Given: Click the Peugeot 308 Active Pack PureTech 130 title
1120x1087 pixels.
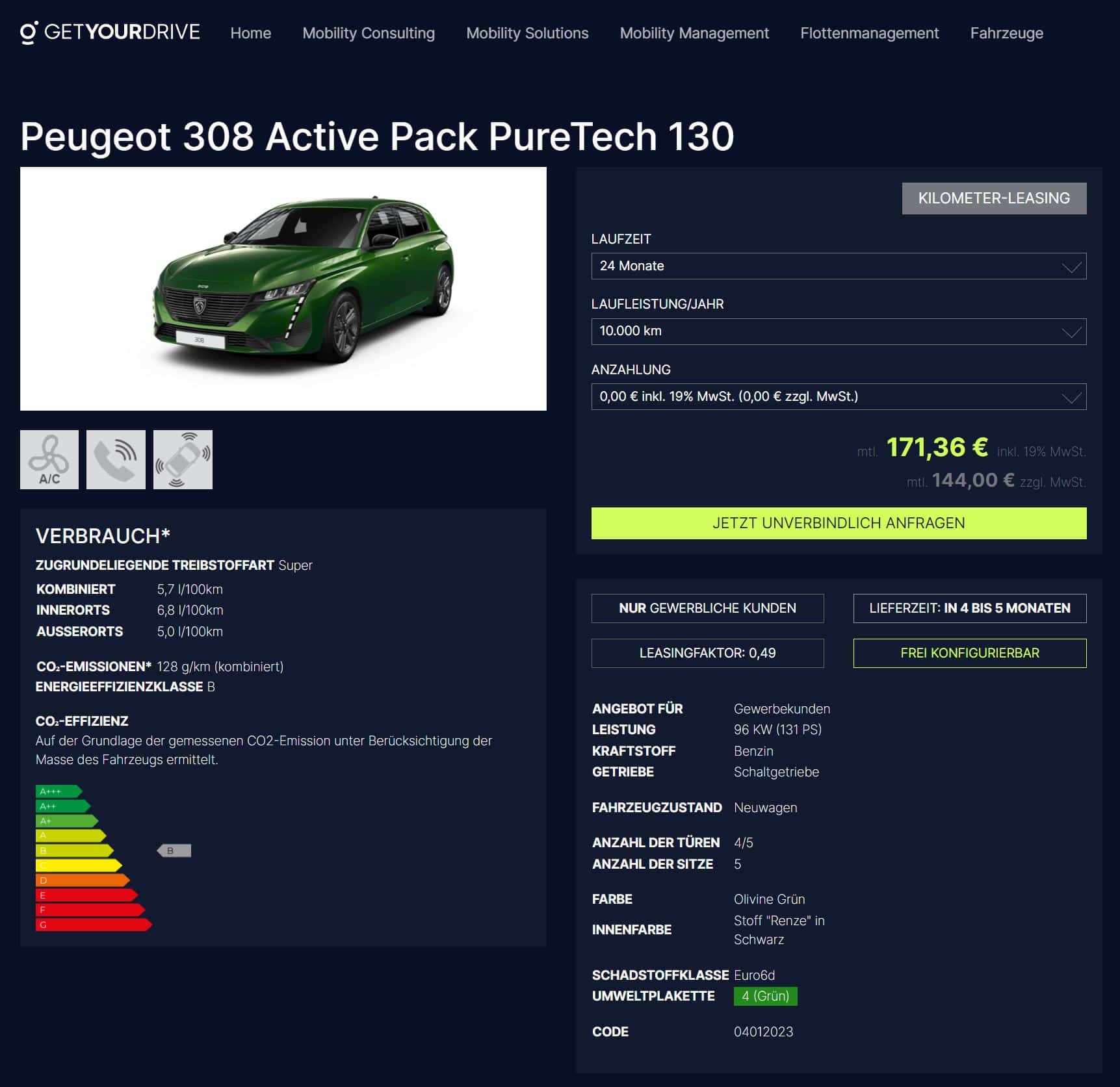Looking at the screenshot, I should coord(377,136).
